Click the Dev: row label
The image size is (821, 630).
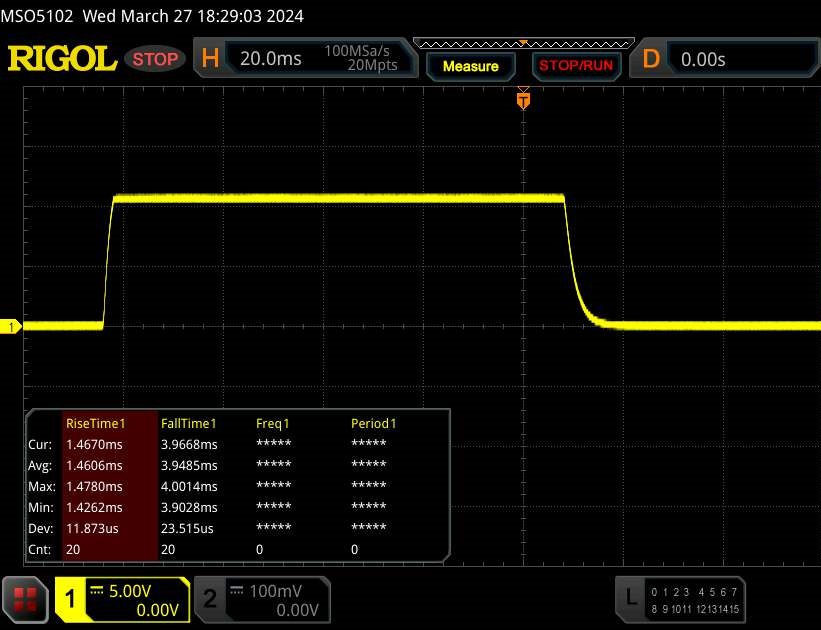tap(41, 528)
